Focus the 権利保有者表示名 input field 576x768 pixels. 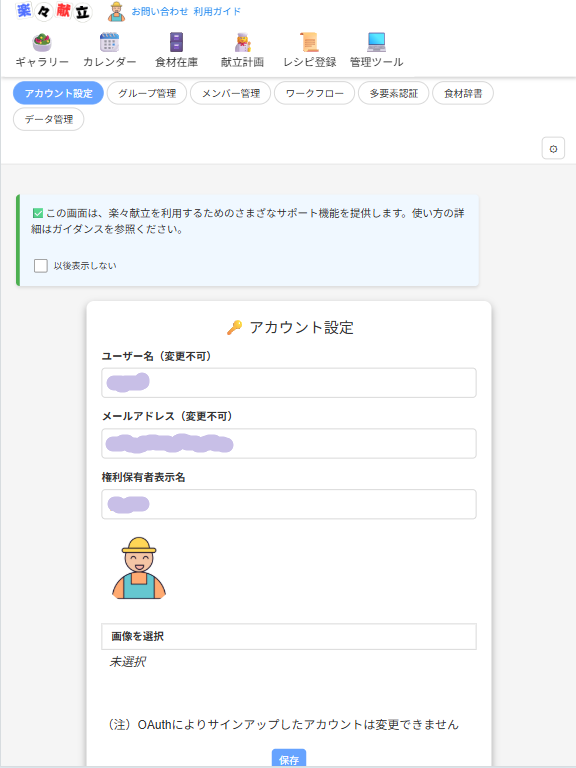pyautogui.click(x=289, y=504)
